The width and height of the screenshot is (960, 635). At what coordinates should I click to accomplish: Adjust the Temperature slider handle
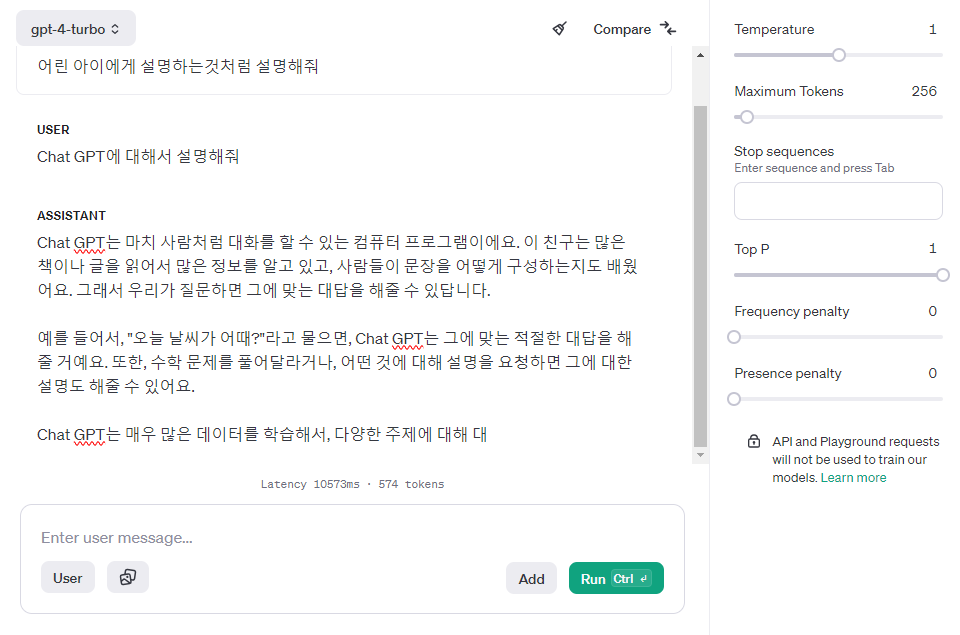tap(839, 55)
